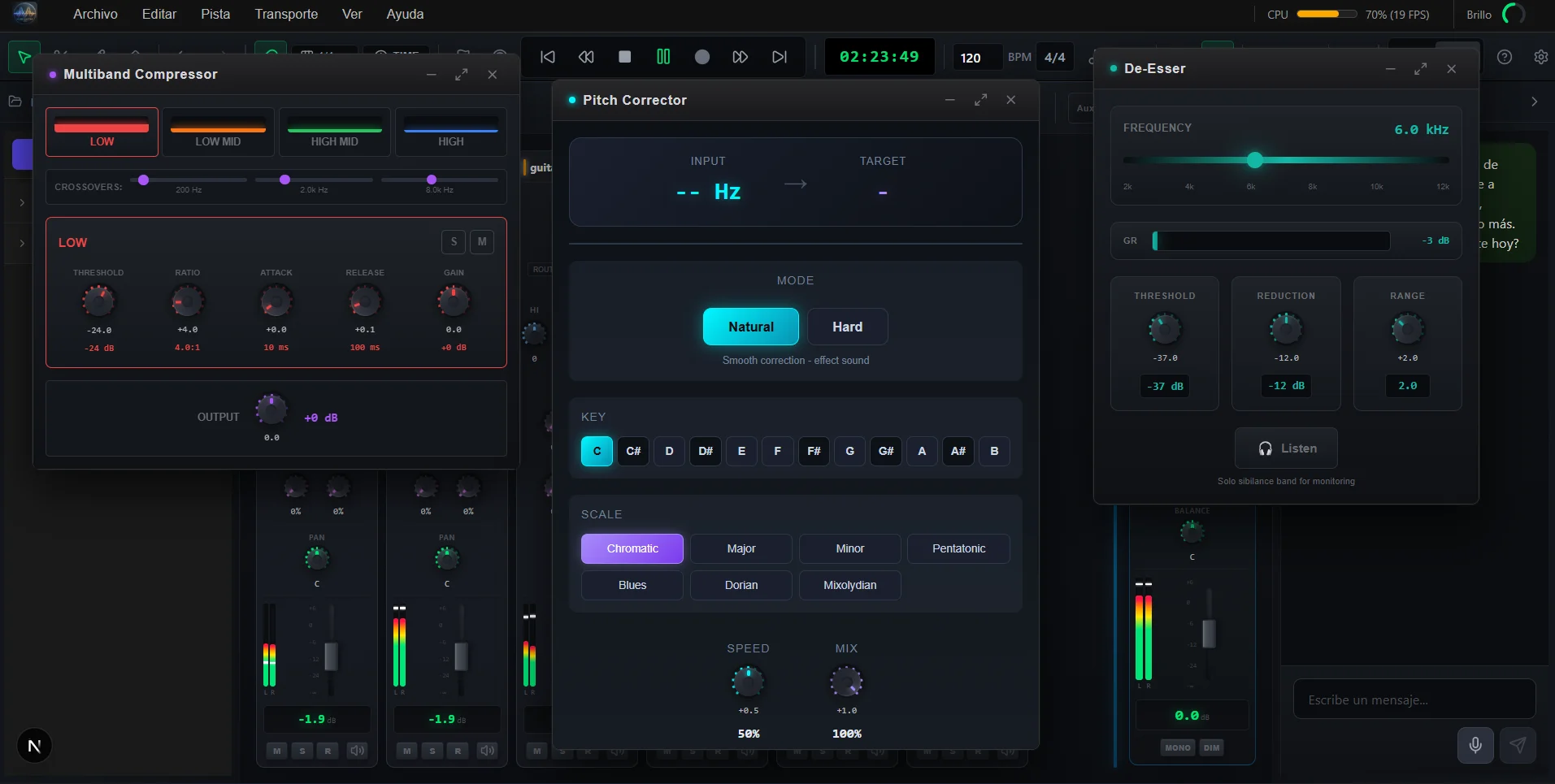Mute the LOW band with M button

pos(482,242)
